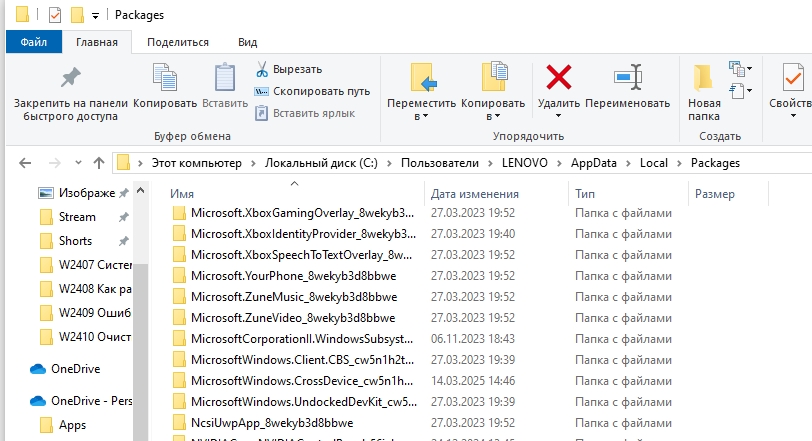Switch to the Поделиться tab

(x=178, y=42)
